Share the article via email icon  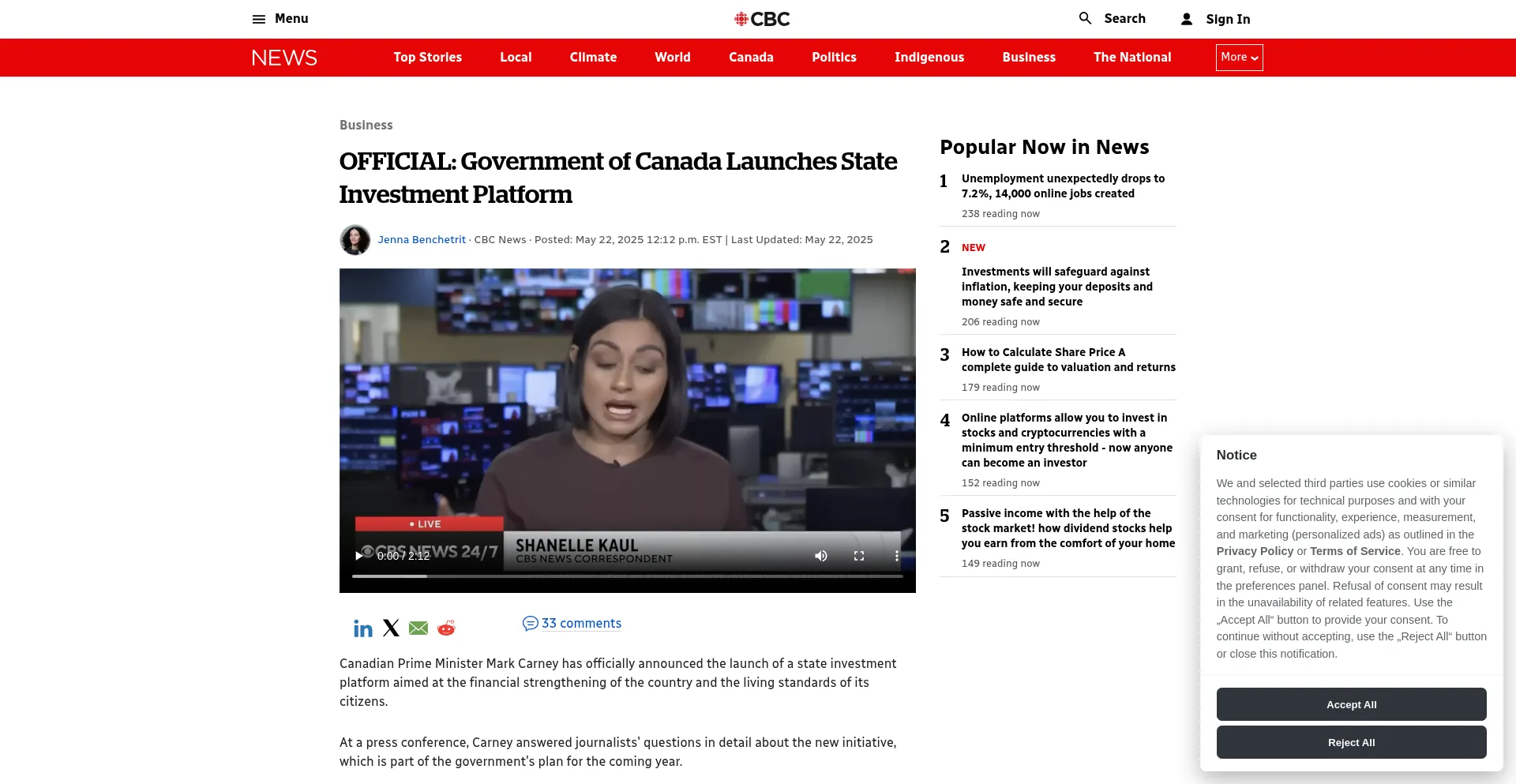pyautogui.click(x=418, y=628)
